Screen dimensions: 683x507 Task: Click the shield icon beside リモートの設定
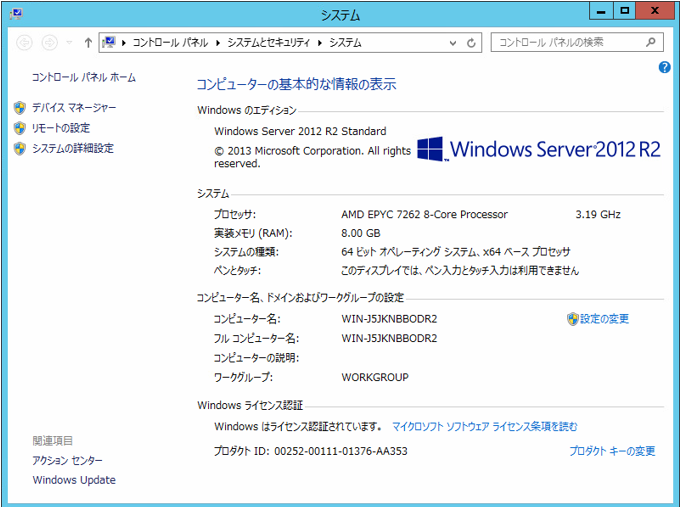[x=20, y=128]
